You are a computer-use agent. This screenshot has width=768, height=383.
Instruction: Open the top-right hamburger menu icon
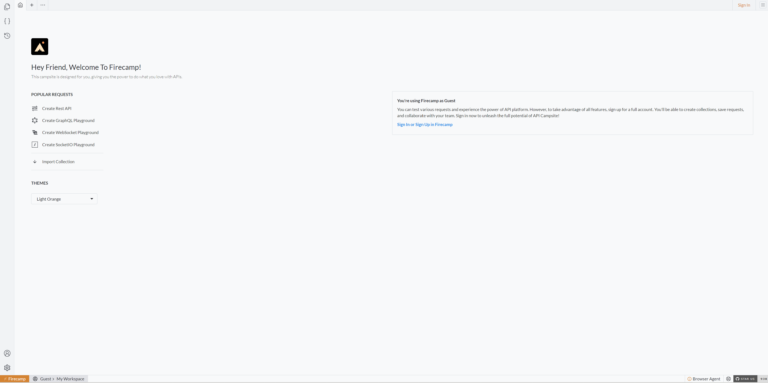[x=763, y=5]
